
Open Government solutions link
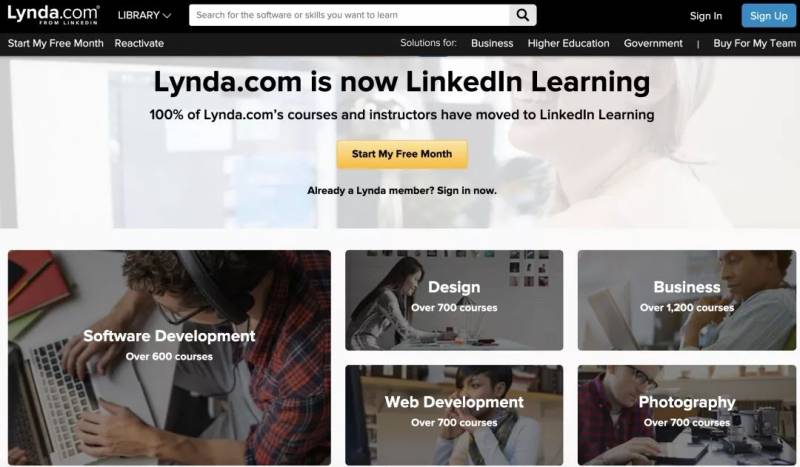(653, 43)
